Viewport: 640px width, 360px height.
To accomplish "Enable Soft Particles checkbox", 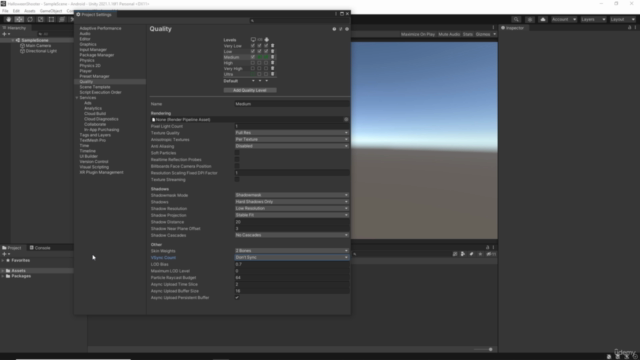I will pos(237,153).
